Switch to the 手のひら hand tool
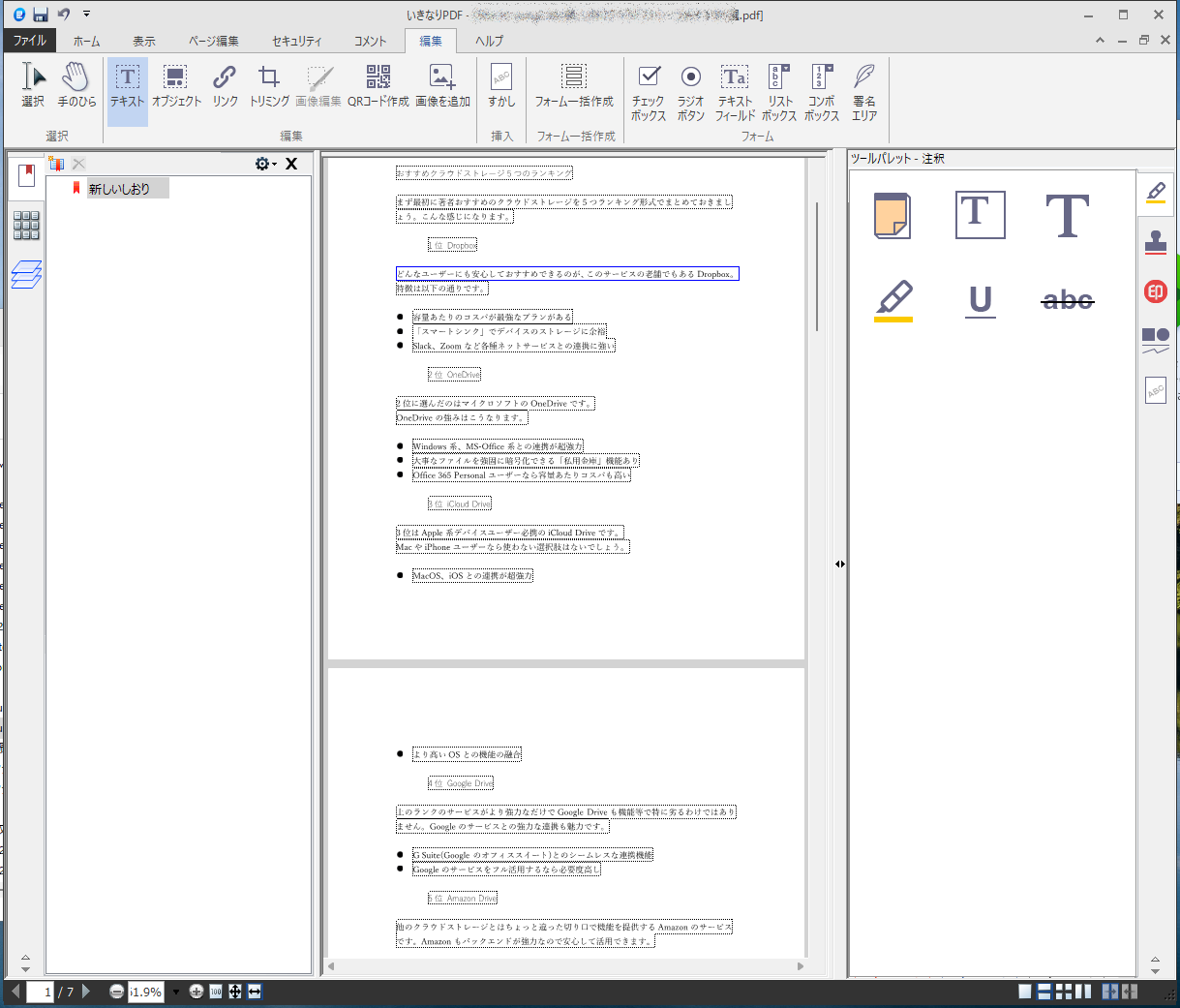This screenshot has height=1008, width=1180. (x=76, y=85)
